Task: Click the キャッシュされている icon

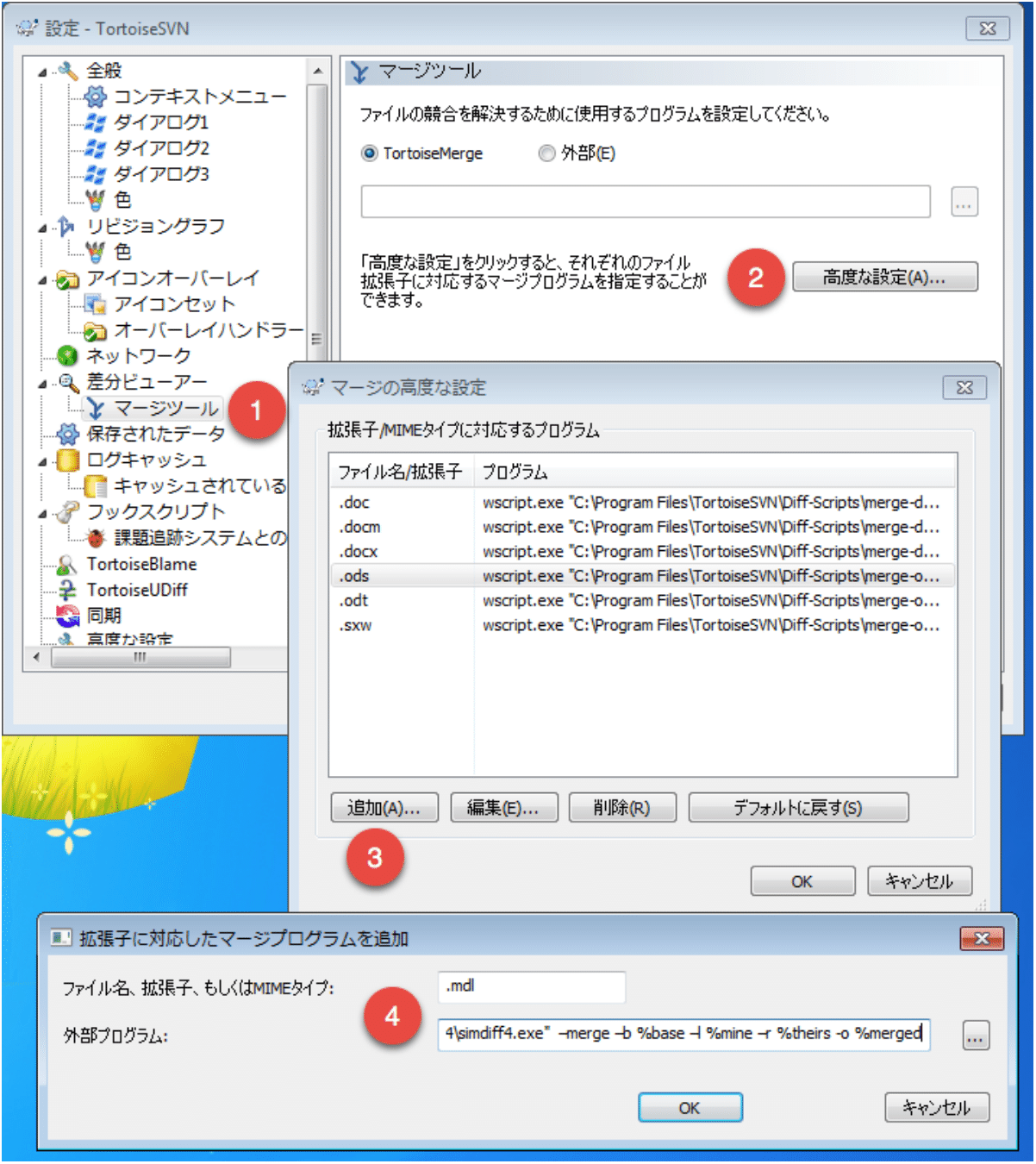Action: point(95,485)
